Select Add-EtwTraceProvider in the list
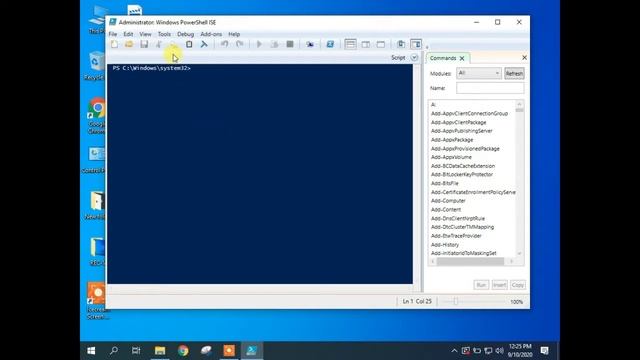640x360 pixels. click(x=456, y=236)
